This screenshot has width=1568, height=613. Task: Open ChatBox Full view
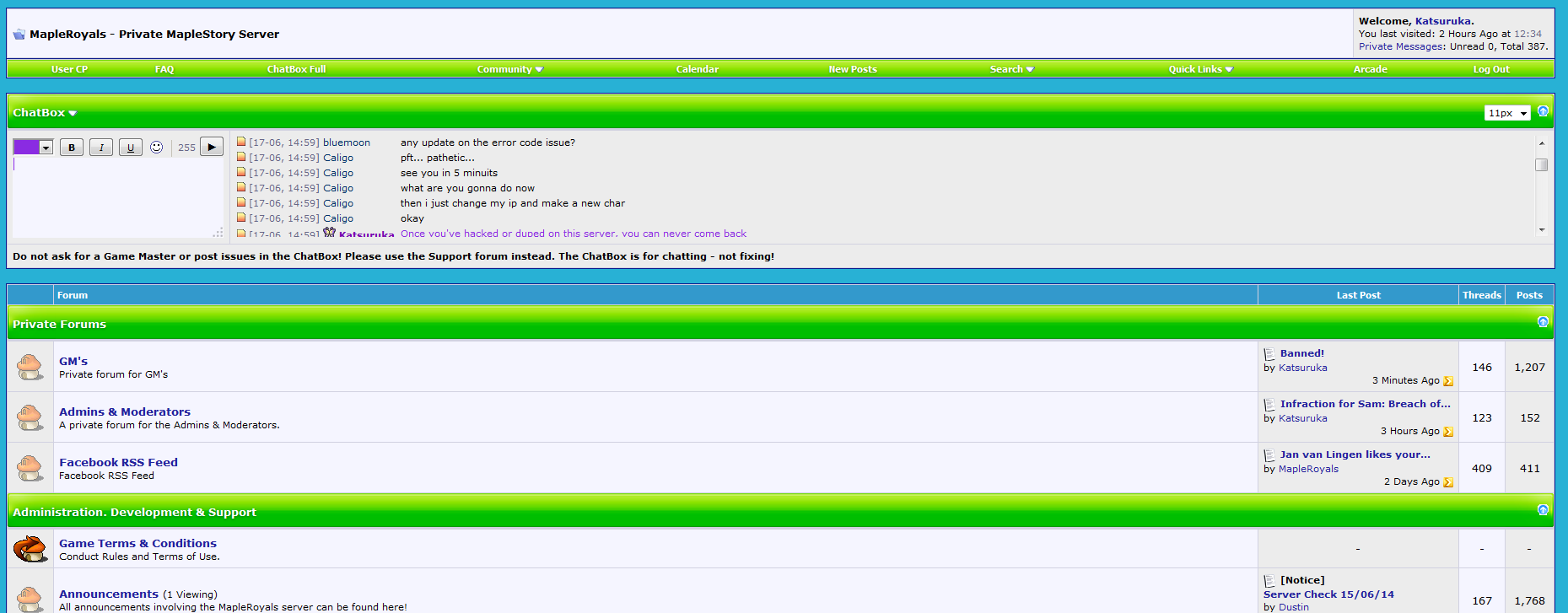pos(296,69)
